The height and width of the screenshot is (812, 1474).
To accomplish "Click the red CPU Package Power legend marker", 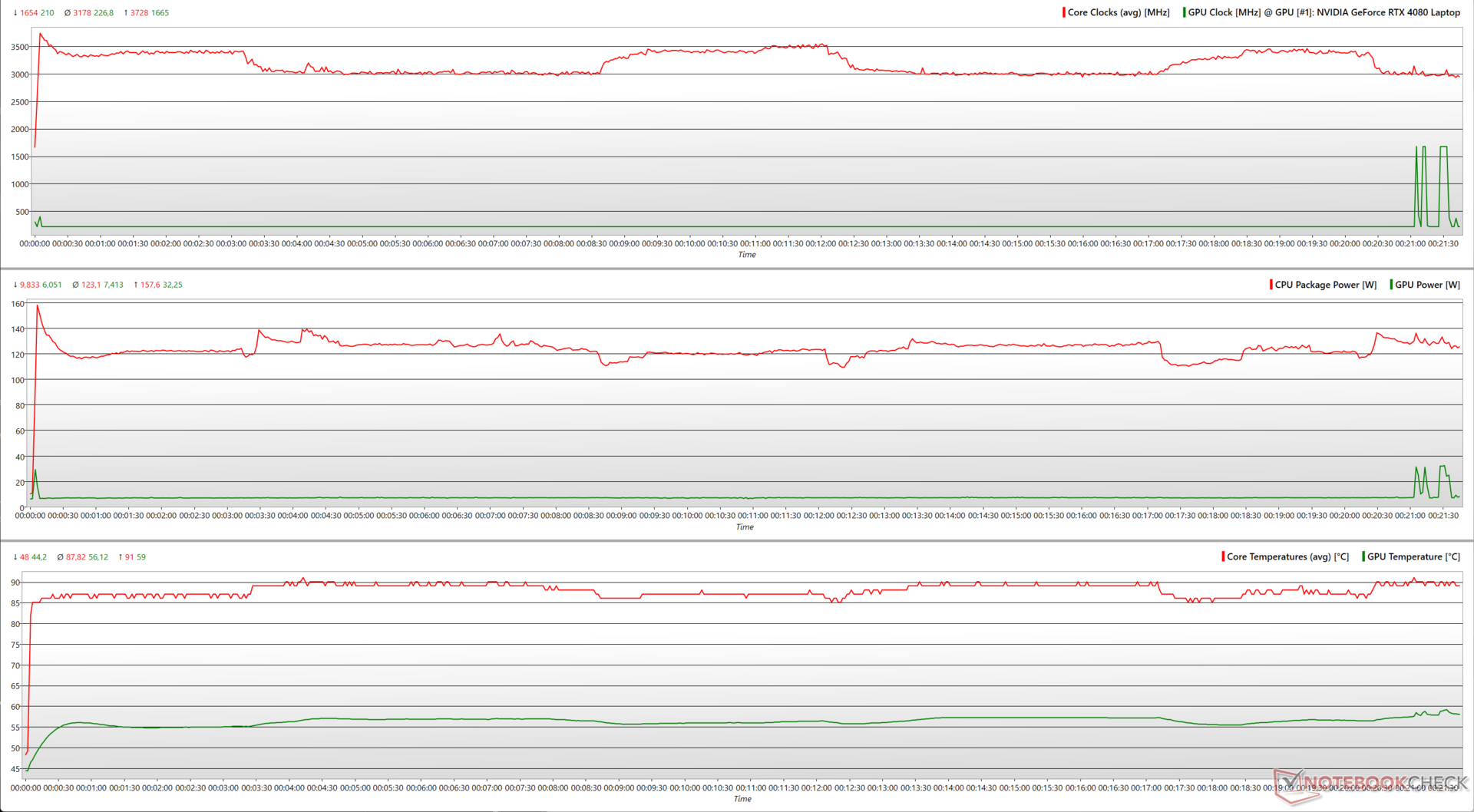I will [1271, 285].
